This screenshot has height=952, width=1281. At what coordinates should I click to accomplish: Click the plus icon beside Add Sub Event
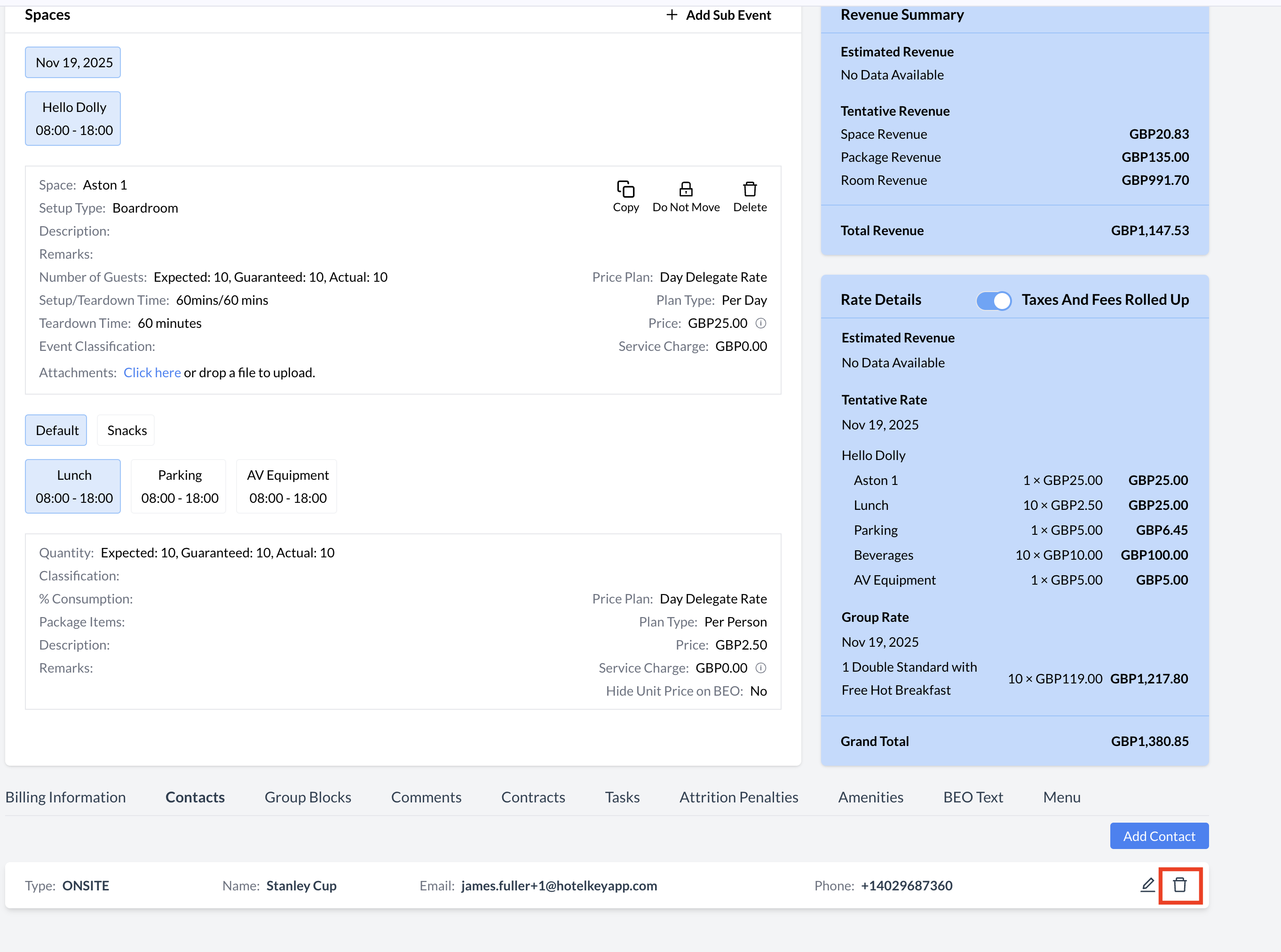pos(671,15)
